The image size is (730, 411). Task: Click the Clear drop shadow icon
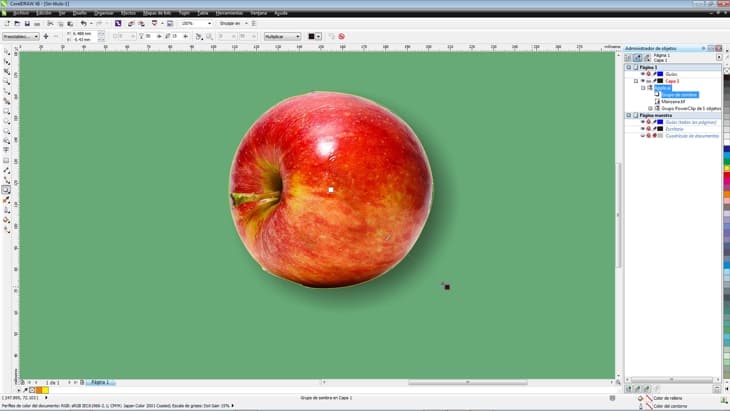tap(342, 36)
